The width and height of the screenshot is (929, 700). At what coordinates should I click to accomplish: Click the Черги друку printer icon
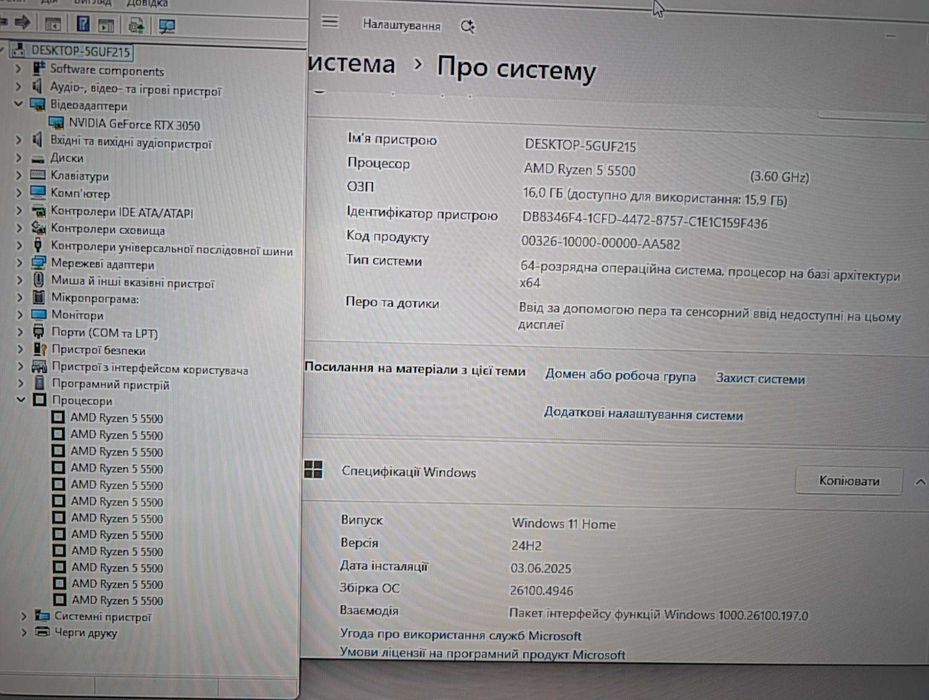[x=41, y=632]
